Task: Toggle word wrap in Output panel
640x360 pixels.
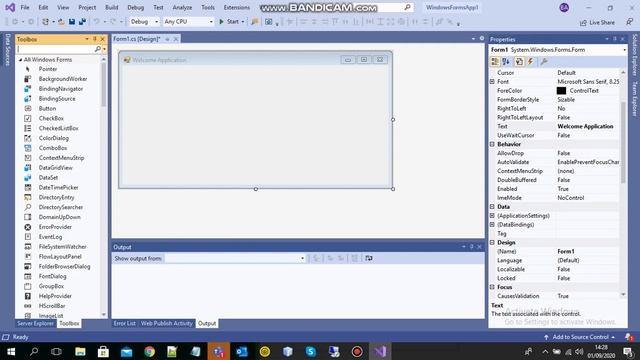Action: 369,258
